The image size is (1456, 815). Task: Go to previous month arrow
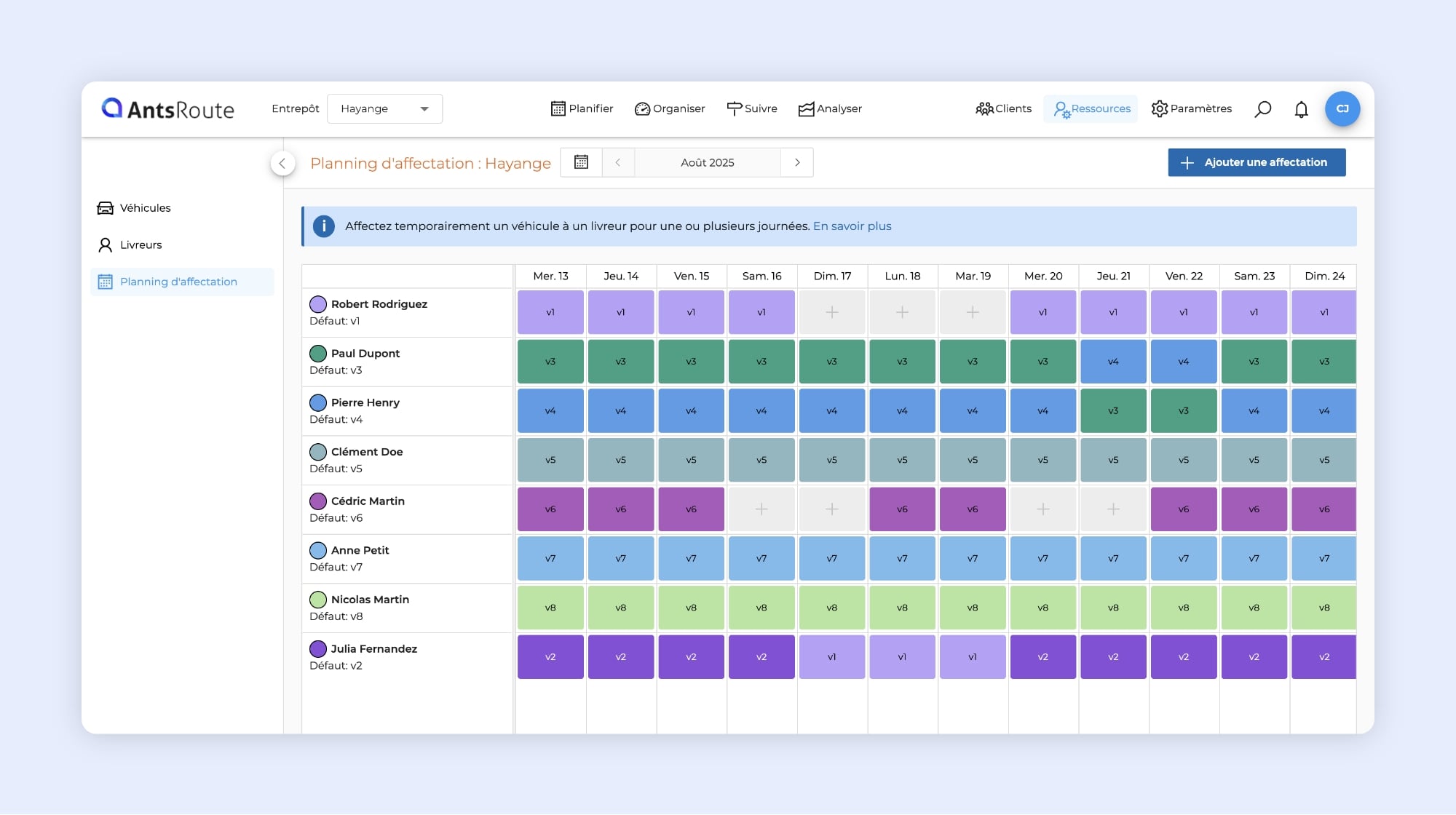pyautogui.click(x=618, y=162)
